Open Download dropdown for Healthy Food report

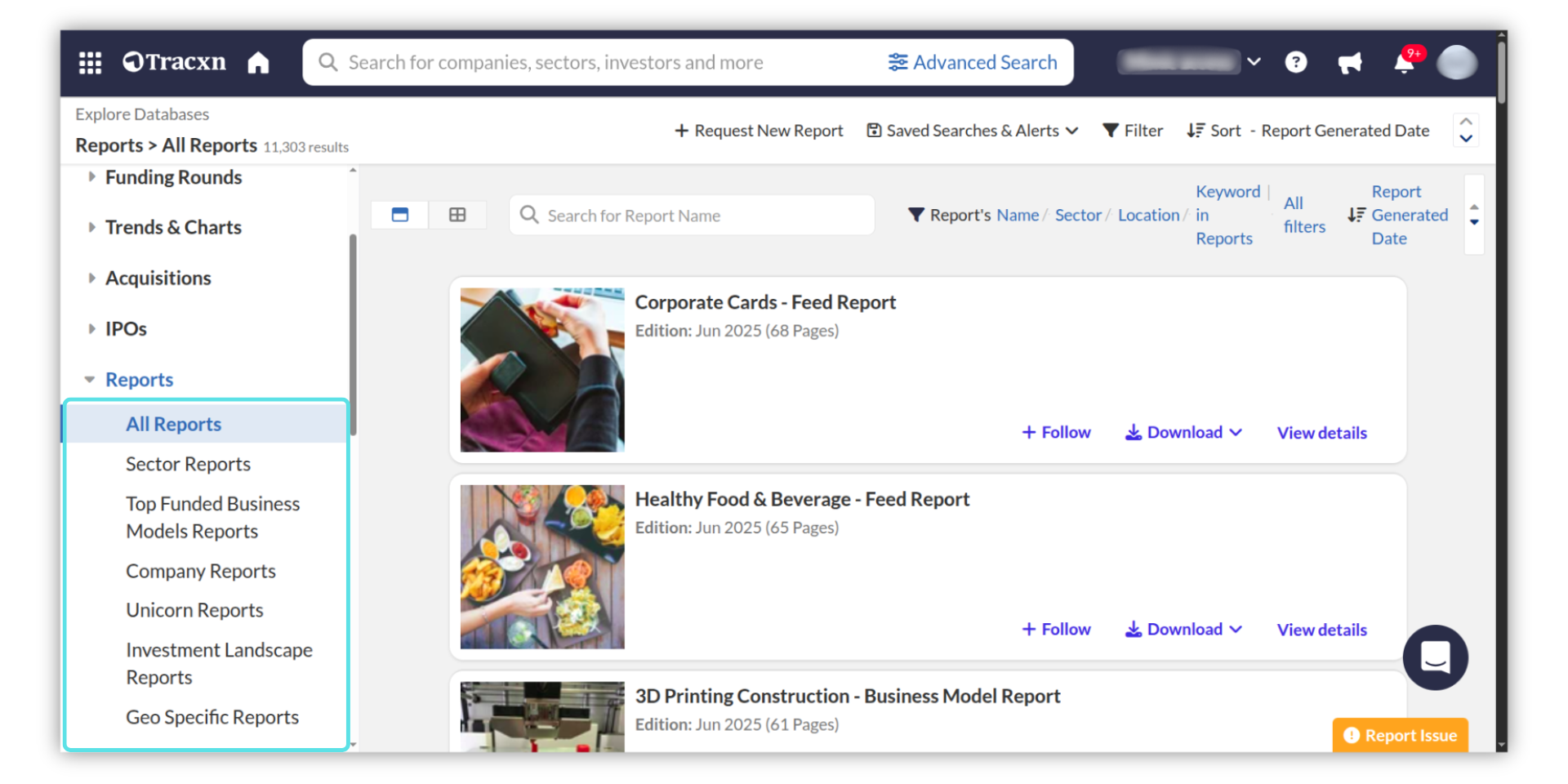[x=1183, y=629]
